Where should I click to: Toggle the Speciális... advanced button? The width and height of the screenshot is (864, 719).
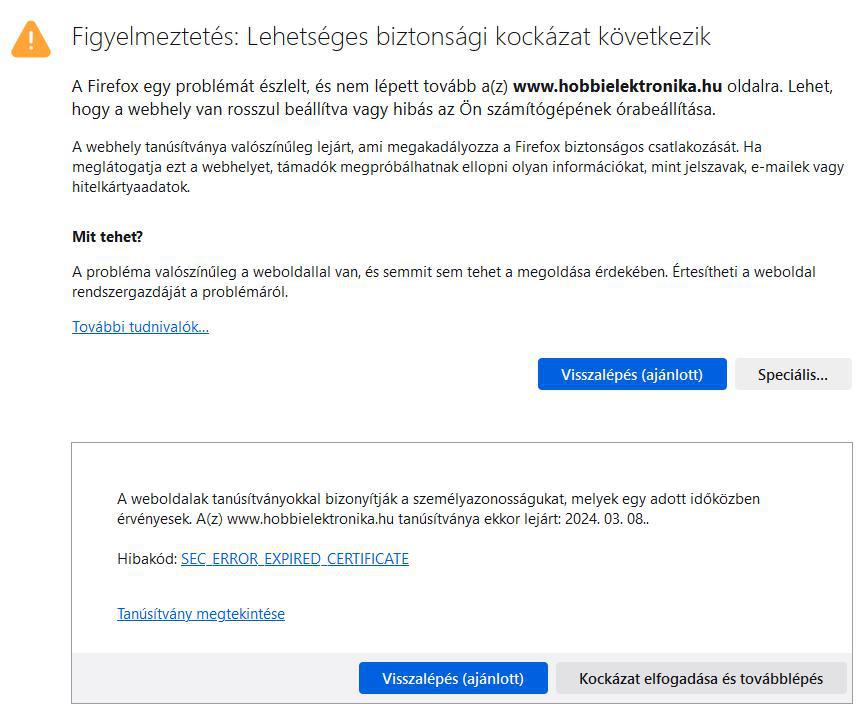point(792,375)
